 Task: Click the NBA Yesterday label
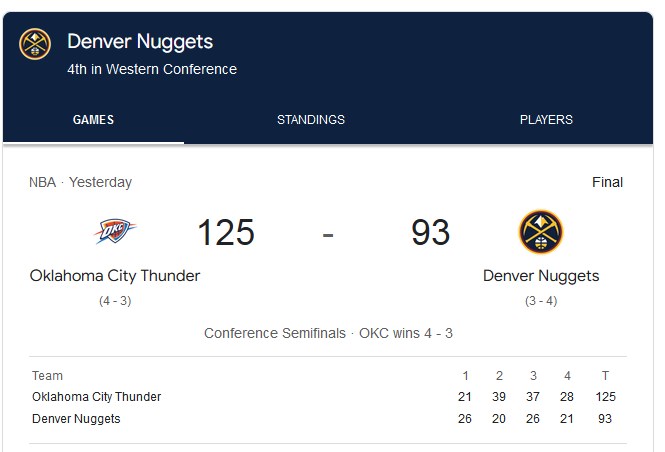coord(81,182)
